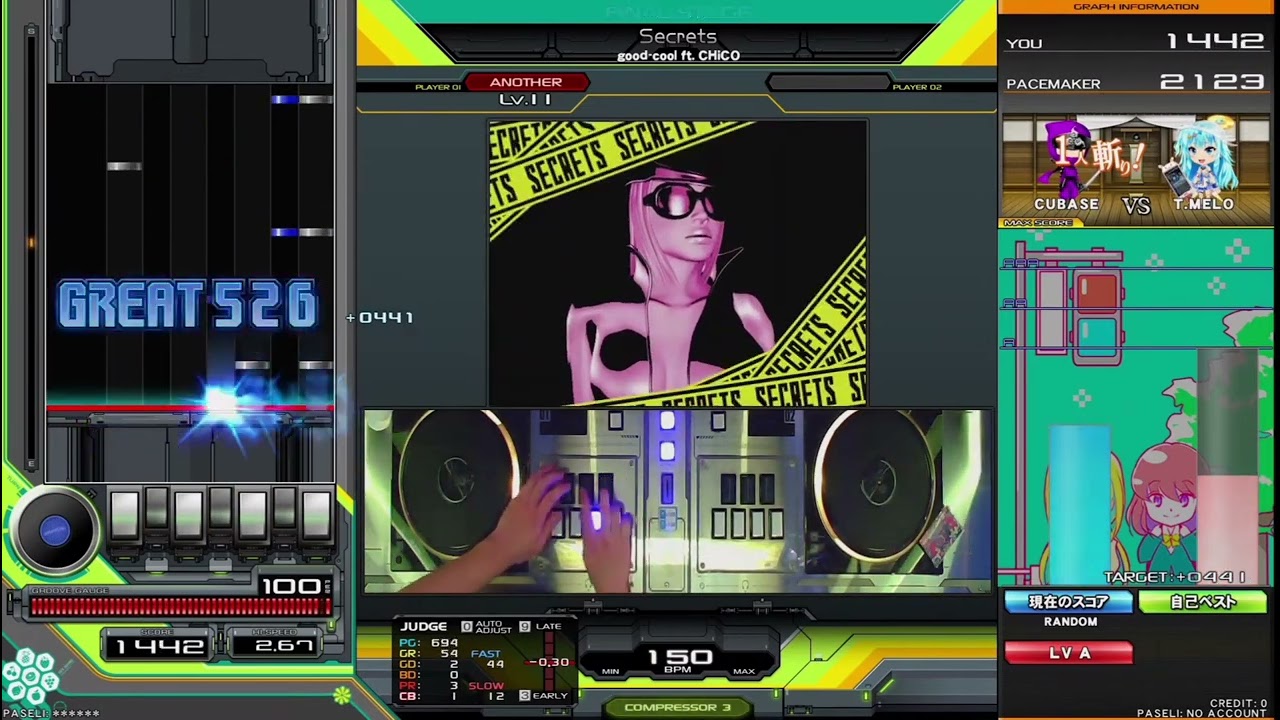Image resolution: width=1280 pixels, height=720 pixels.
Task: Click the TARGET:+0441 text
Action: 1175,577
